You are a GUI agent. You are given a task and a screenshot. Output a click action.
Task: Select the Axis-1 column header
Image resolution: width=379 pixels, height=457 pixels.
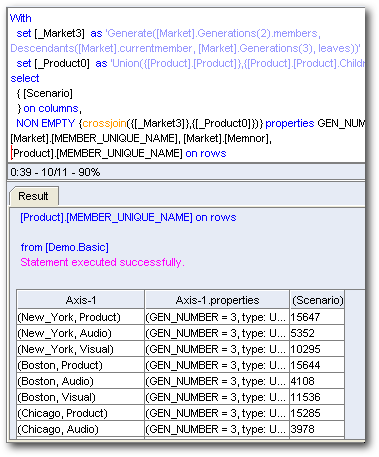coord(81,300)
